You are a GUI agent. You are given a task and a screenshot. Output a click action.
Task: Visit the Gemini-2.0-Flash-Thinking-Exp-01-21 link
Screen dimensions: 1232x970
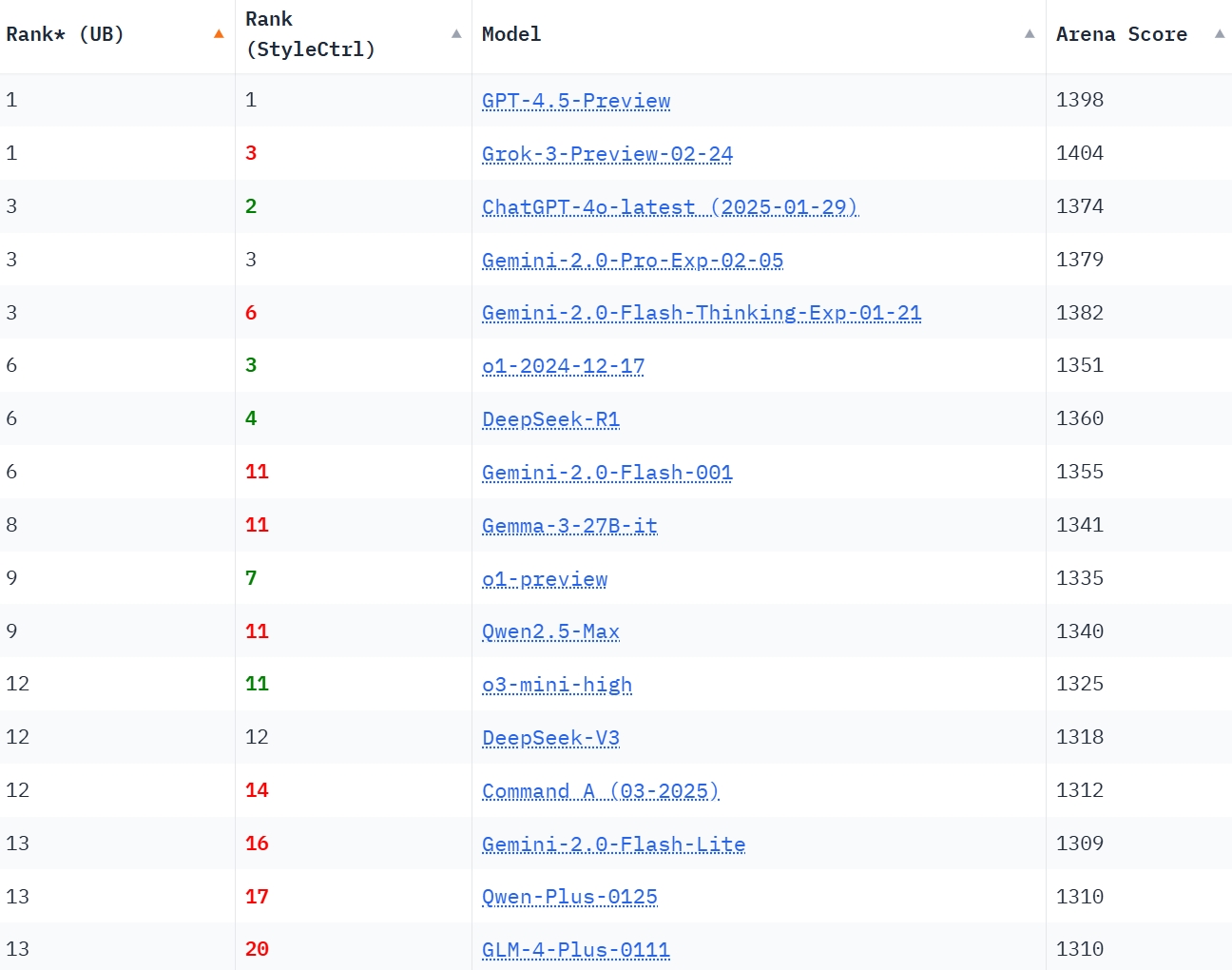(702, 313)
